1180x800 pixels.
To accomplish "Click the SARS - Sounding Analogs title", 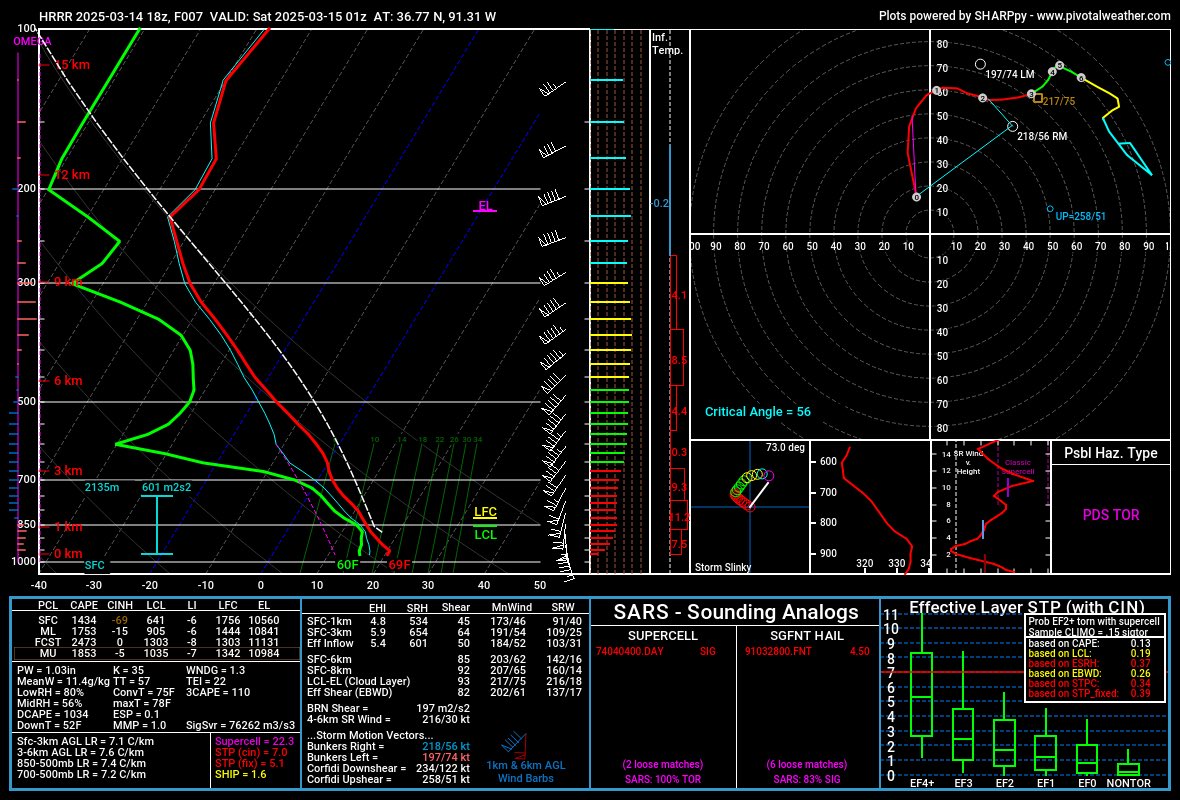I will click(x=736, y=612).
